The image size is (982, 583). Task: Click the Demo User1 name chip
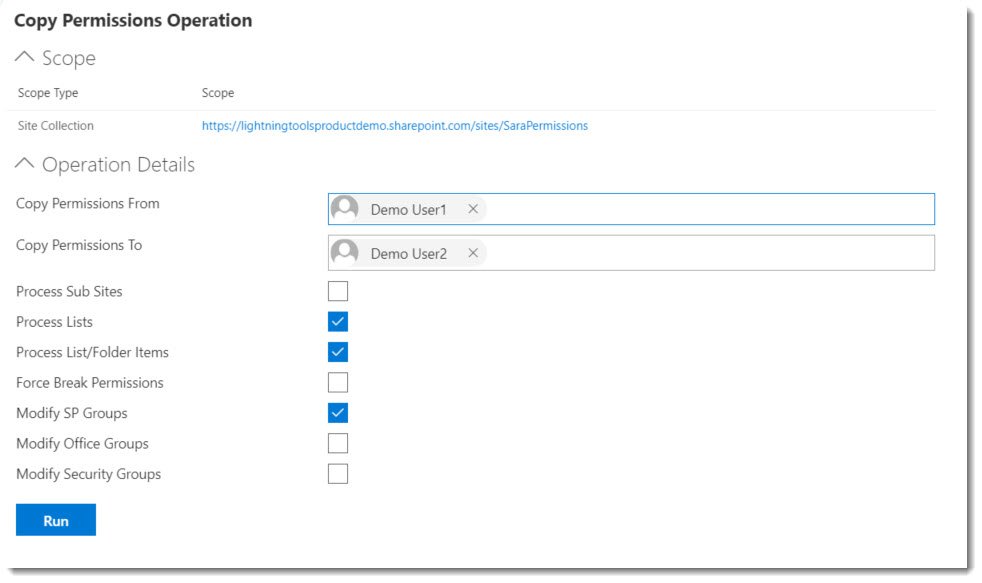coord(408,210)
